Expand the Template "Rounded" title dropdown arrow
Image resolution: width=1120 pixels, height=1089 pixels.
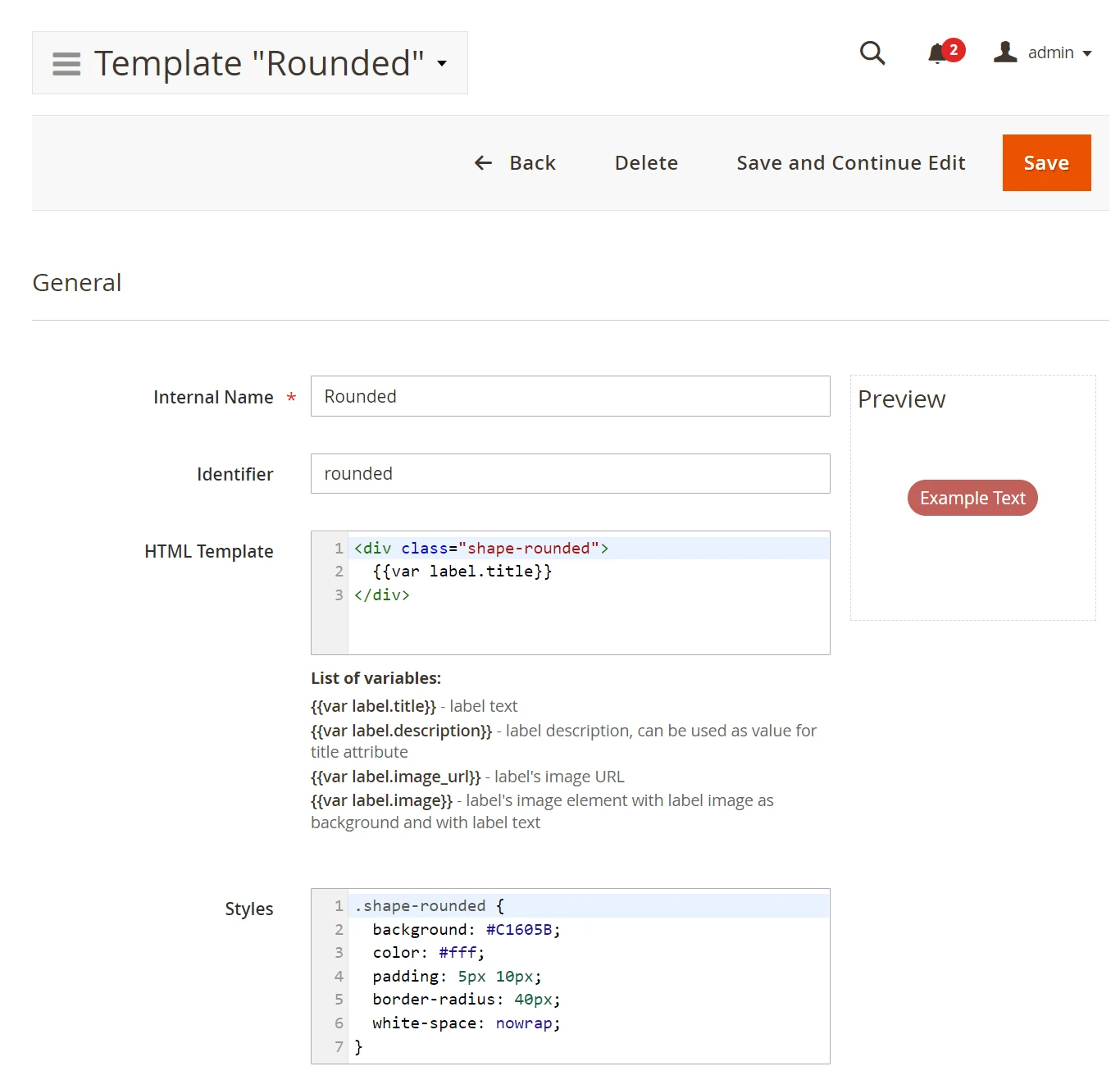click(x=442, y=63)
